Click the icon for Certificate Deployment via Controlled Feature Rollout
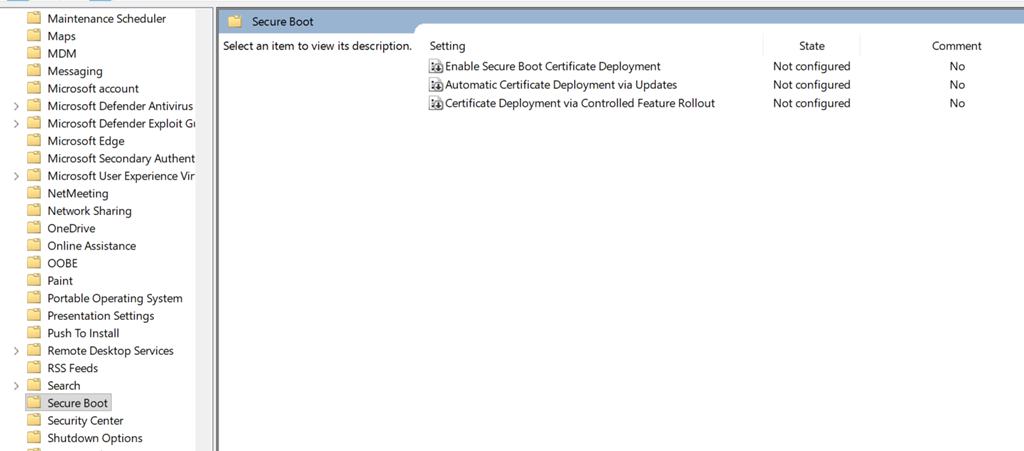The width and height of the screenshot is (1024, 451). pos(436,103)
